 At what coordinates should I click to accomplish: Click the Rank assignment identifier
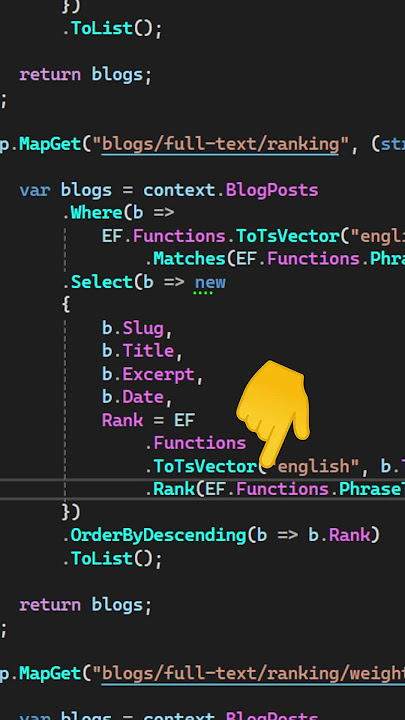coord(122,420)
